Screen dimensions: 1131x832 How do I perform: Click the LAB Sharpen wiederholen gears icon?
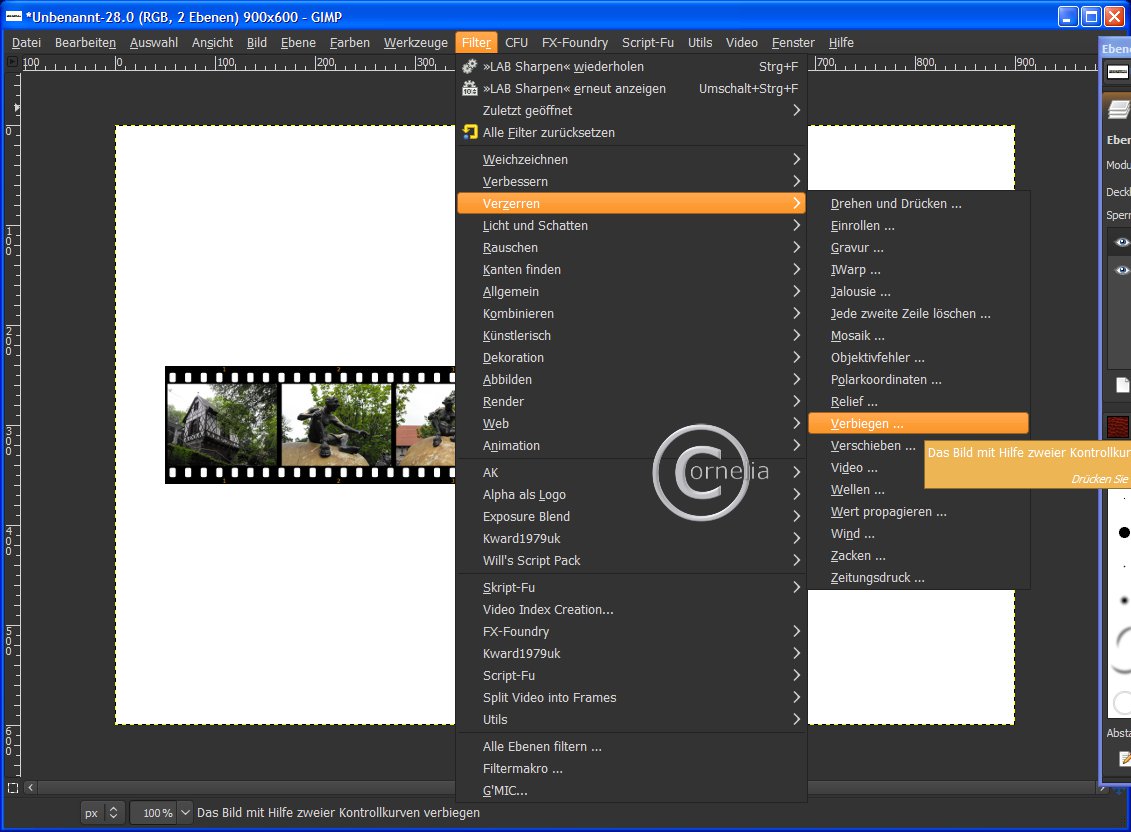470,66
